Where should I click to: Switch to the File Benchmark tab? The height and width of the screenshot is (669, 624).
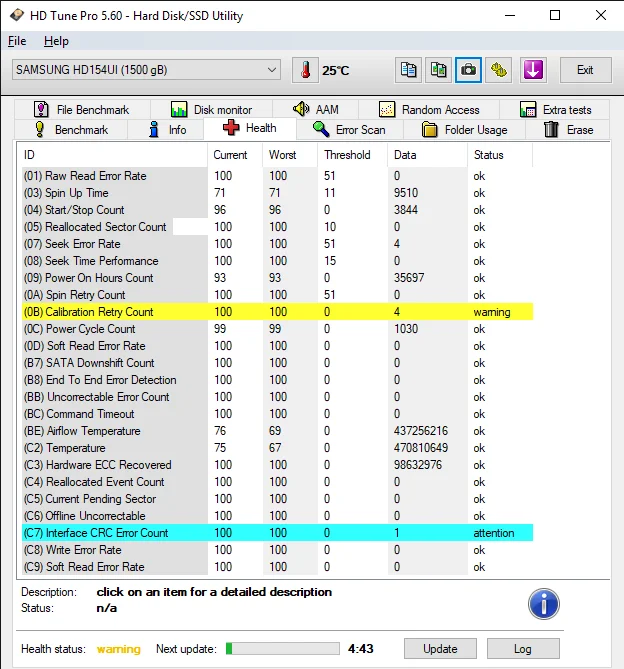coord(82,110)
